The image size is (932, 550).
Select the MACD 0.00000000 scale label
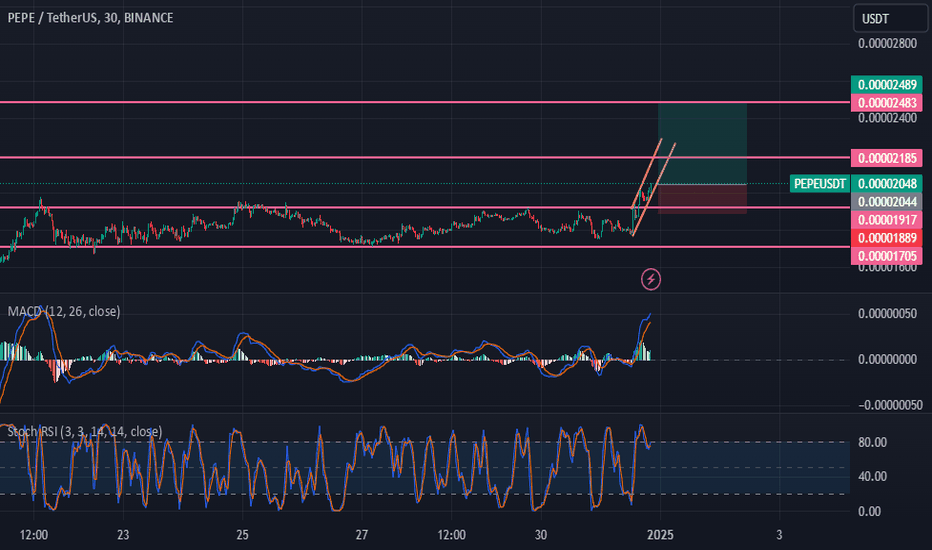pos(887,360)
